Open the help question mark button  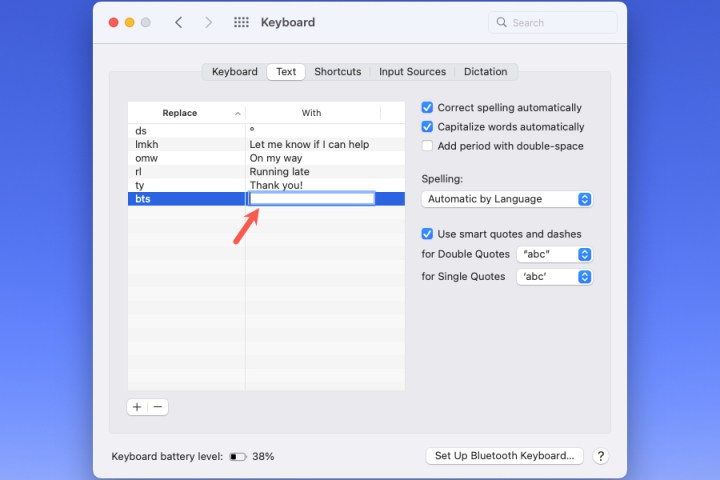pos(600,456)
